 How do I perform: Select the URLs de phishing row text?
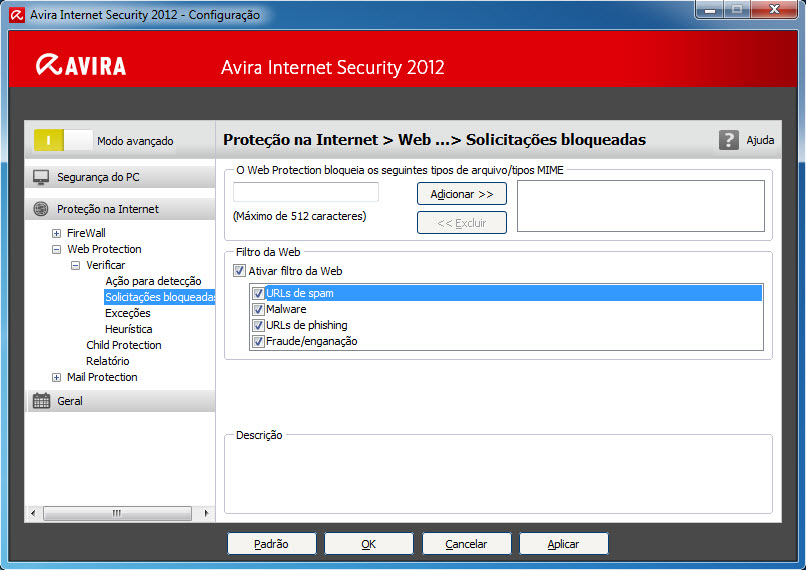tap(307, 325)
